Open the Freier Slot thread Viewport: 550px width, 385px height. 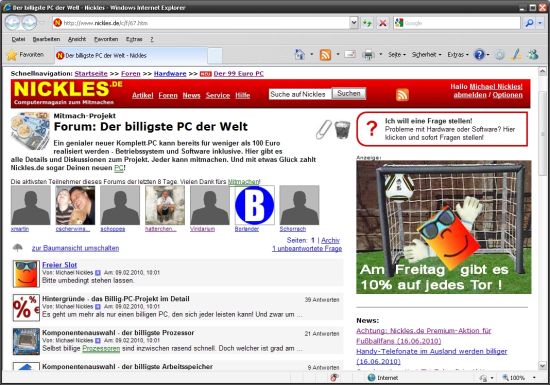click(60, 265)
